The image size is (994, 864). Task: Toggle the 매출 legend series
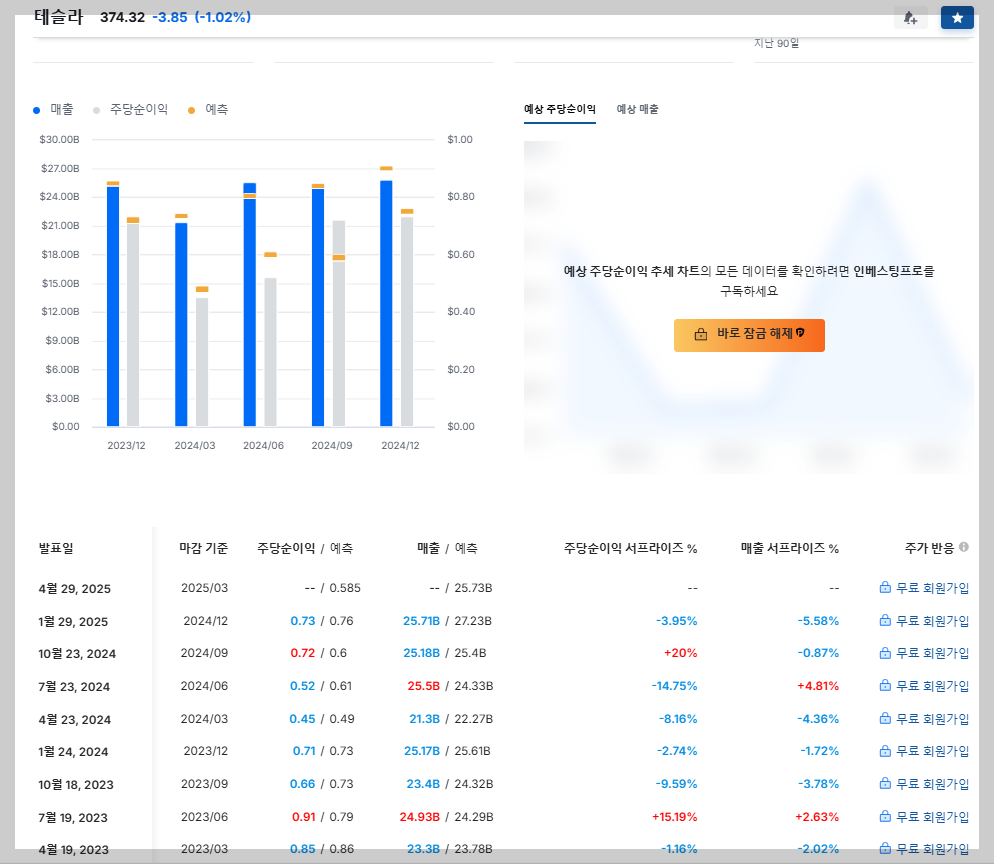pos(53,110)
